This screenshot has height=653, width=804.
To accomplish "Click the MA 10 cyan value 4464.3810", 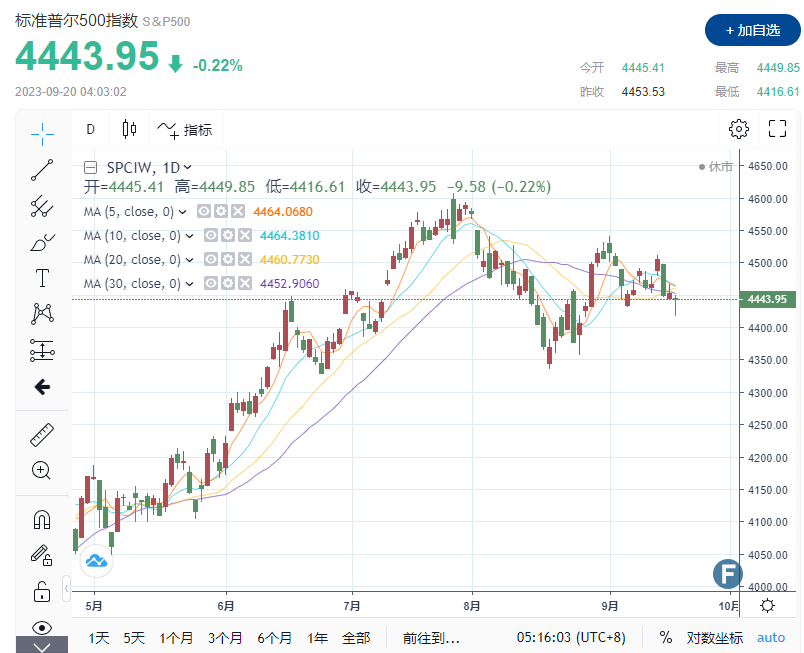I will click(290, 236).
